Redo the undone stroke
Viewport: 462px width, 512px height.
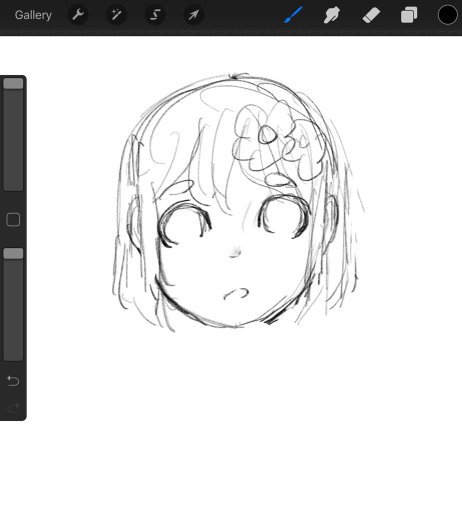(13, 408)
